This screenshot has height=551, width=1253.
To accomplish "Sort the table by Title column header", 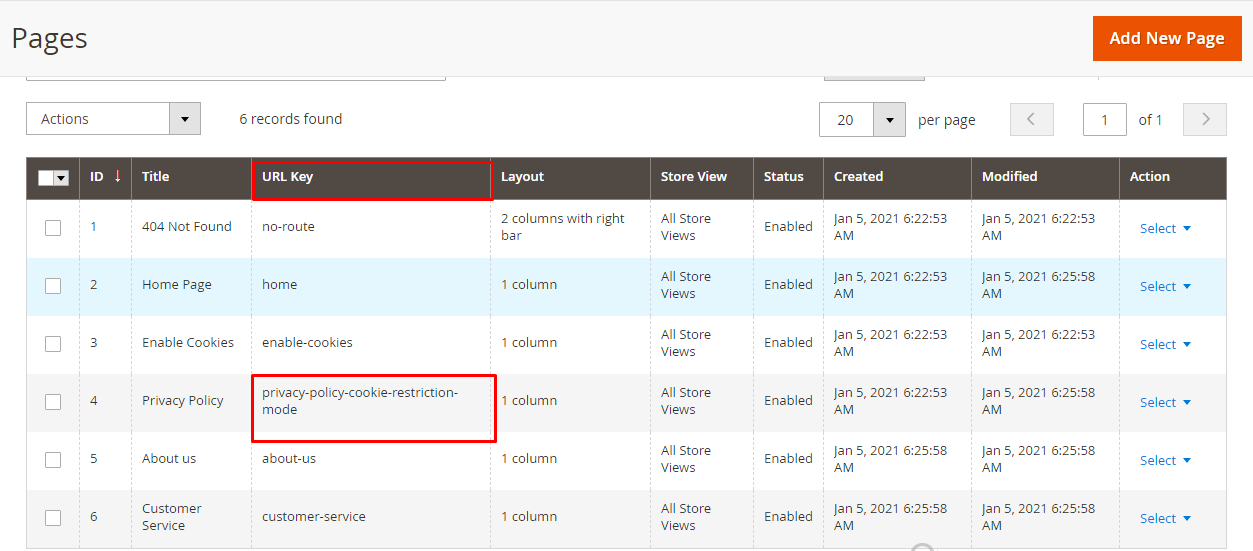I will pos(155,177).
